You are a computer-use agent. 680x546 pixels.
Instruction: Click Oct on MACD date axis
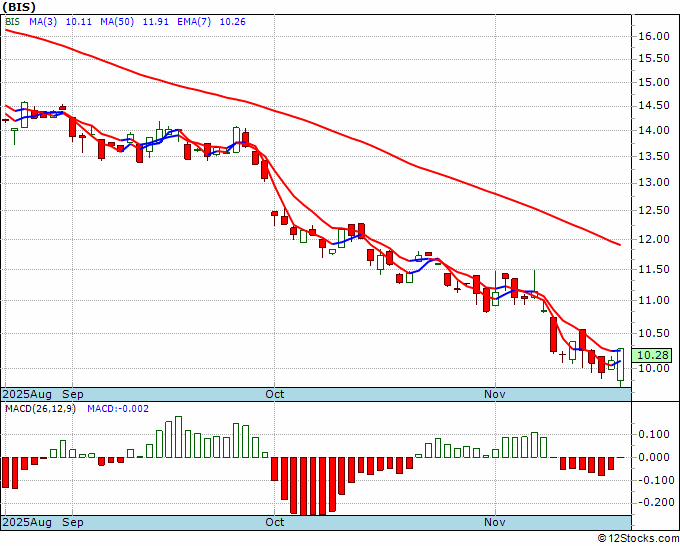[275, 522]
